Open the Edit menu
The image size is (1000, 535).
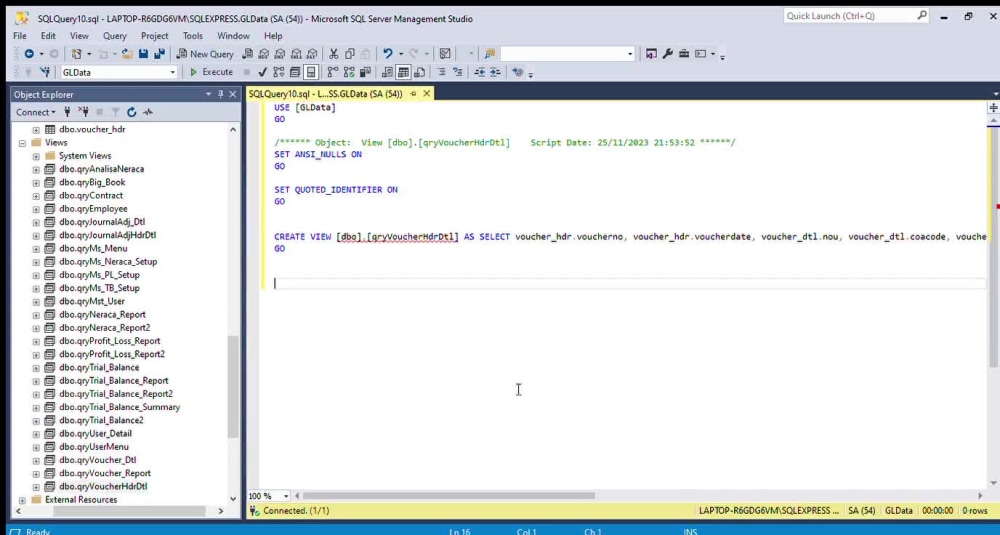[x=48, y=36]
